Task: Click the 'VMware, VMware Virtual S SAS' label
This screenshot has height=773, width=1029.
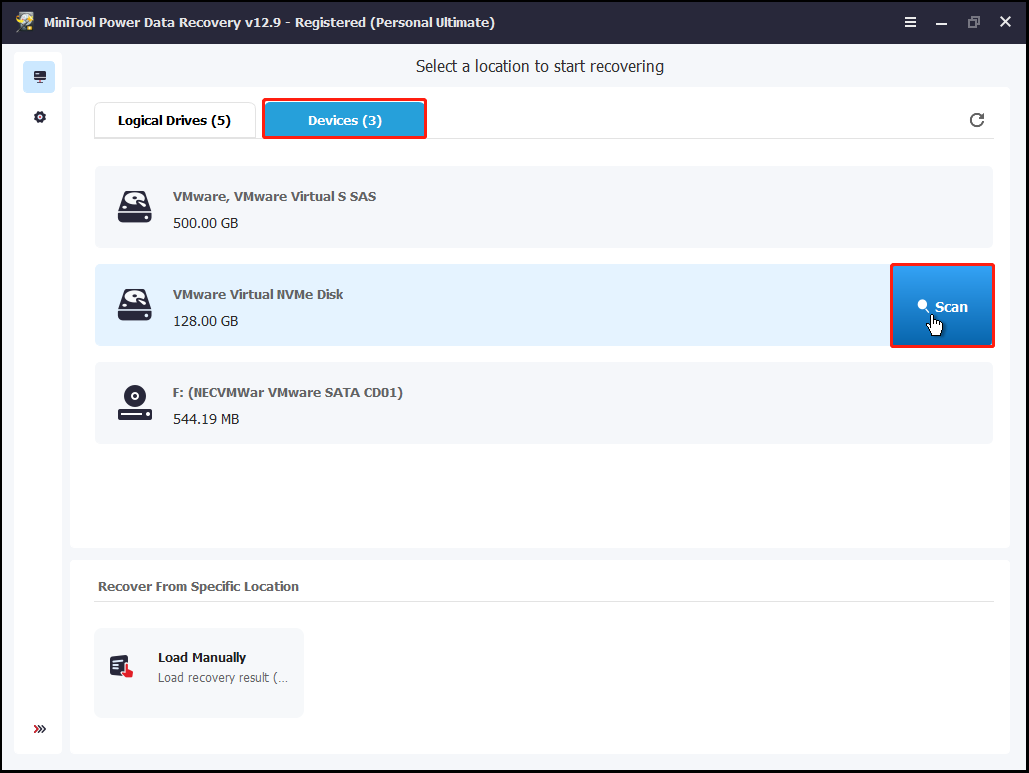Action: pyautogui.click(x=274, y=196)
